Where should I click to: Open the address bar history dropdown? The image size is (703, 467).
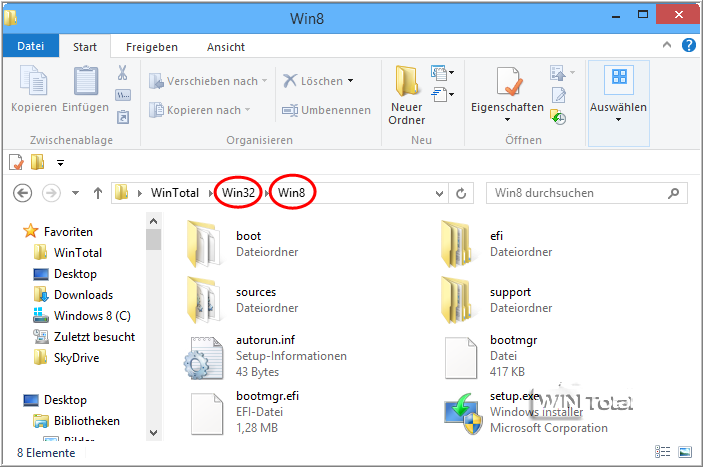439,194
